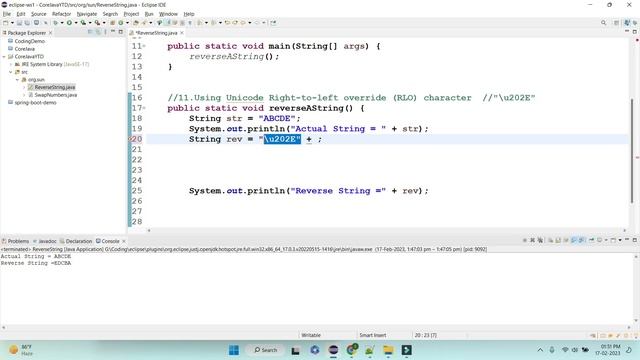
Task: Open the File menu
Action: pyautogui.click(x=7, y=14)
